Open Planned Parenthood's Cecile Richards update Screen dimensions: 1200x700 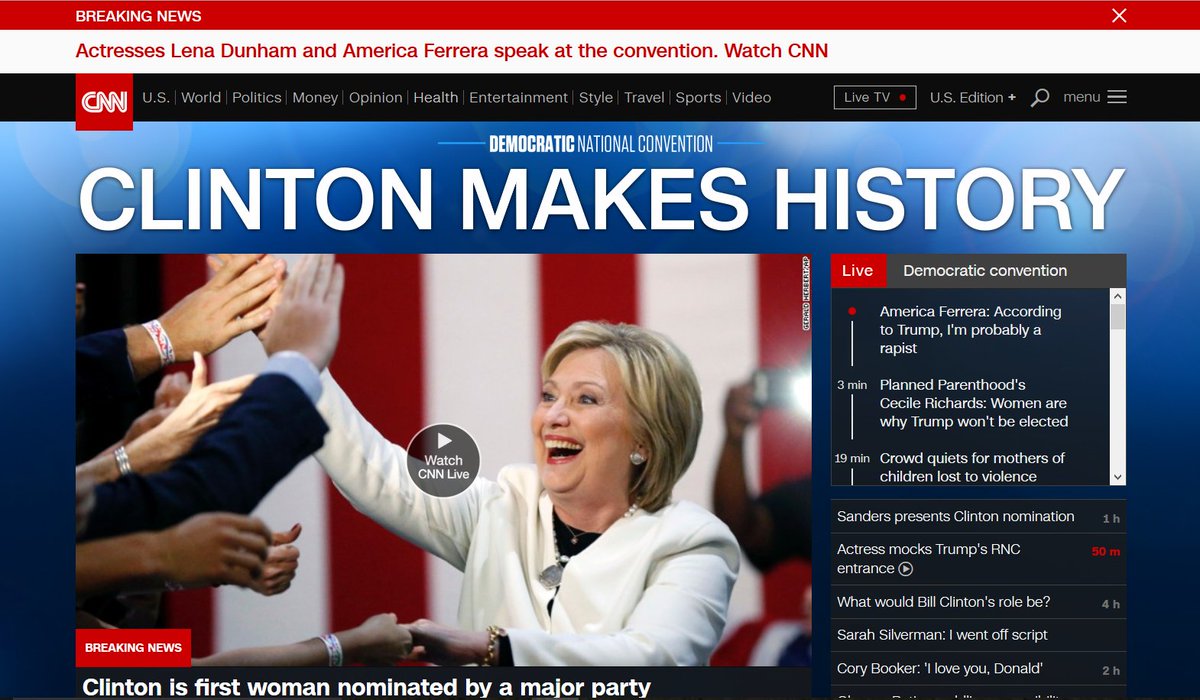pos(974,403)
